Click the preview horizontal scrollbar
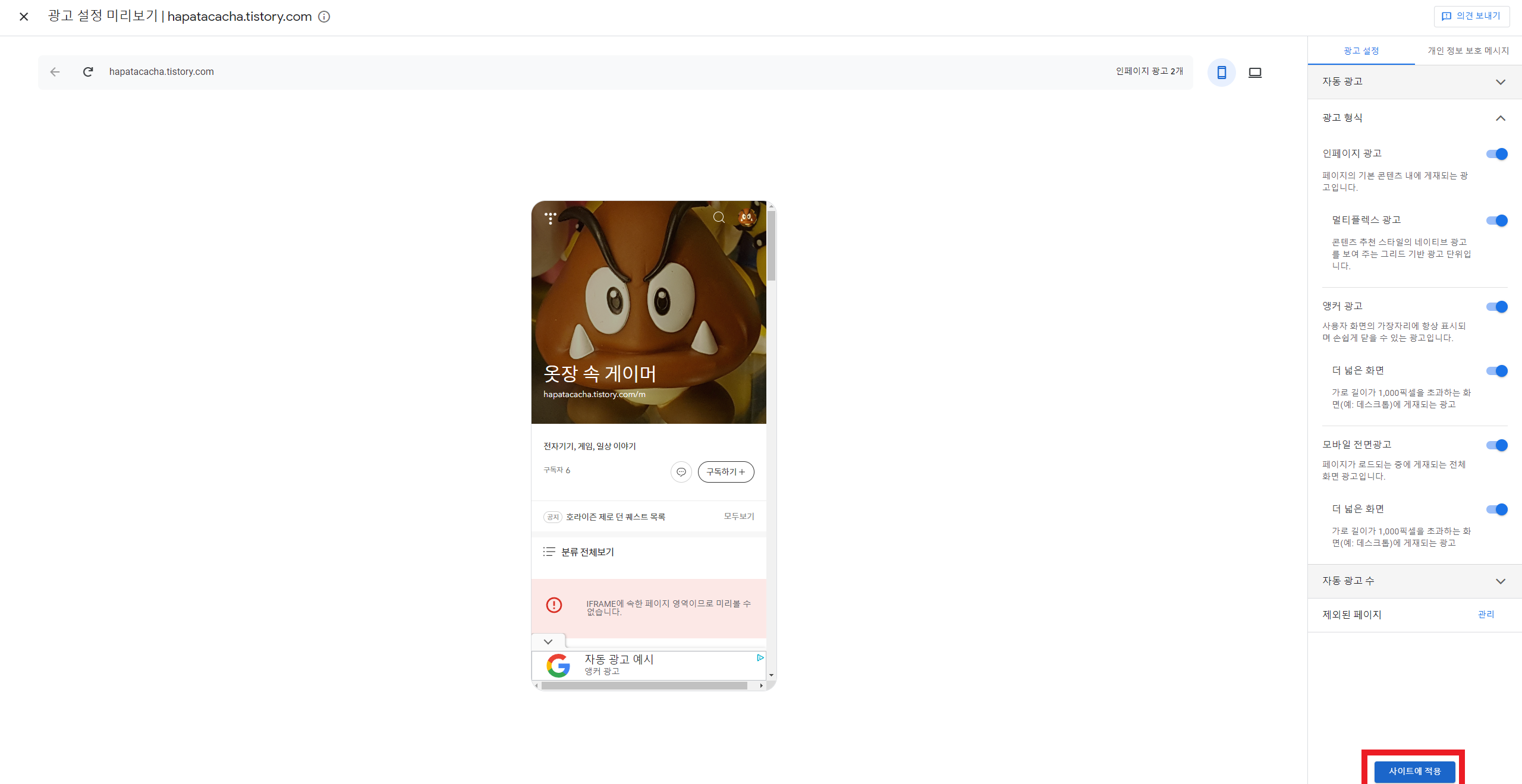 click(644, 686)
